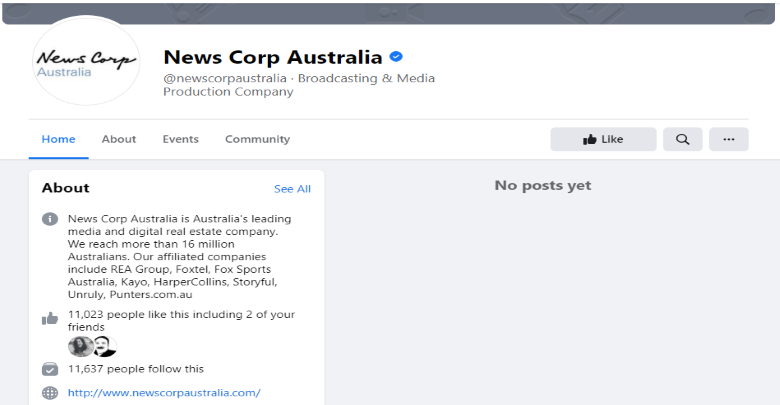Click See All in the About card
Viewport: 780px width, 405px height.
click(x=292, y=189)
